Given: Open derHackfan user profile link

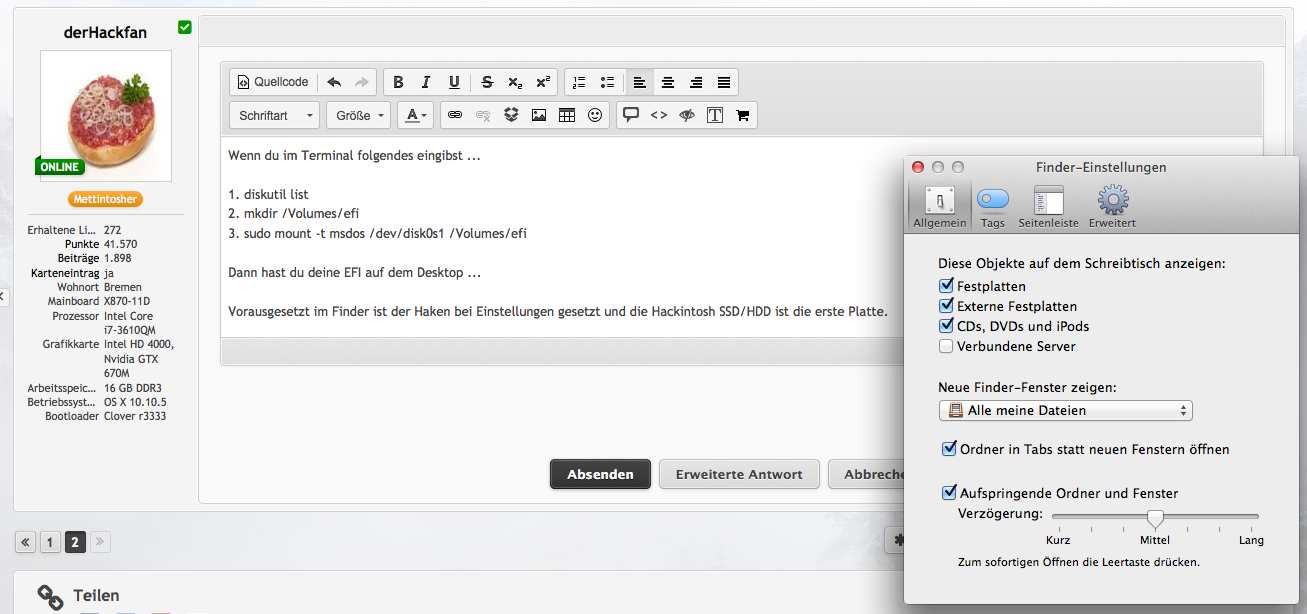Looking at the screenshot, I should coord(105,32).
